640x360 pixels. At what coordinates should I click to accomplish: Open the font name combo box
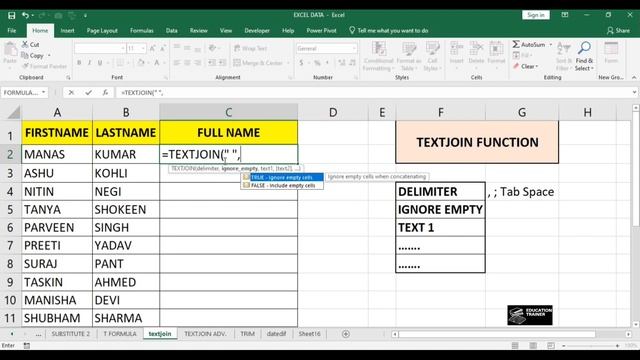point(100,48)
